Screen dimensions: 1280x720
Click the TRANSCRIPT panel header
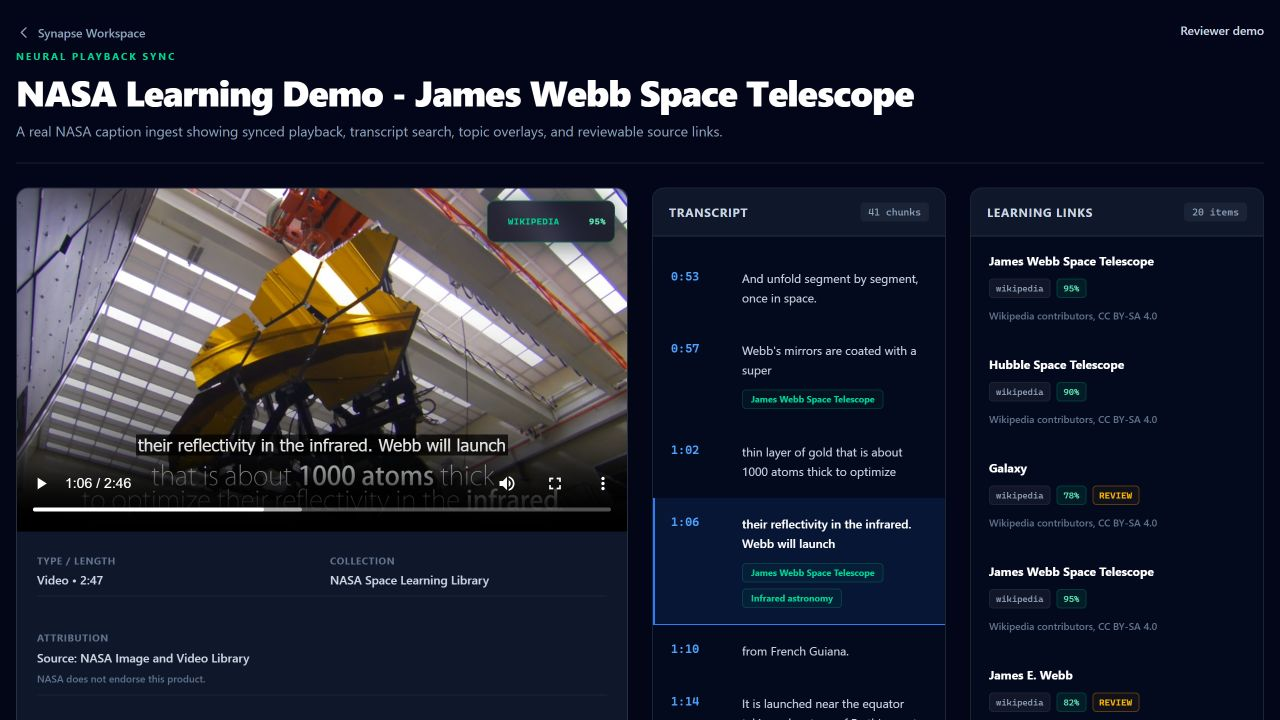pyautogui.click(x=708, y=212)
